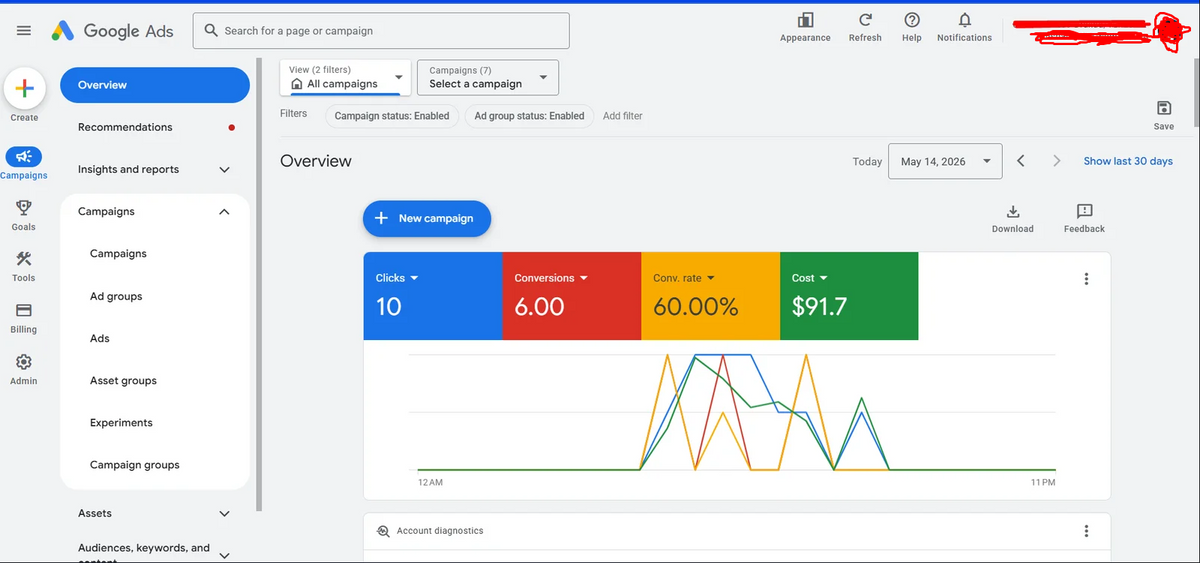
Task: Open Tools wrench icon
Action: (24, 259)
